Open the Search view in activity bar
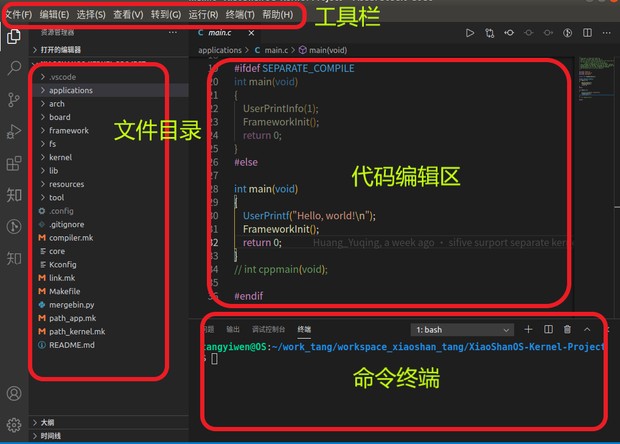620x444 pixels. pos(14,69)
